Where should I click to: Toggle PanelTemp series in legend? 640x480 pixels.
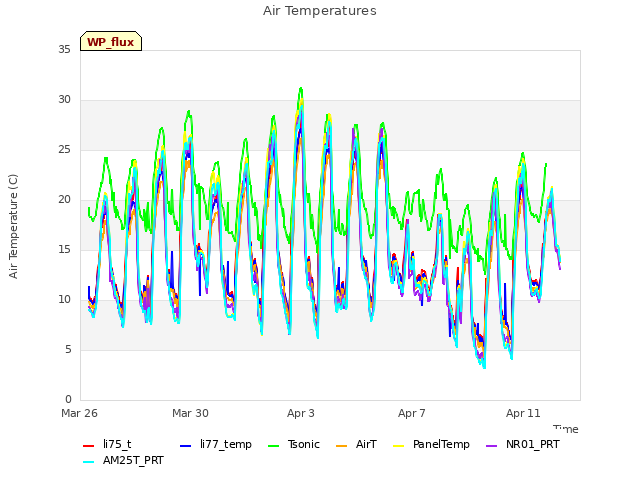(431, 444)
